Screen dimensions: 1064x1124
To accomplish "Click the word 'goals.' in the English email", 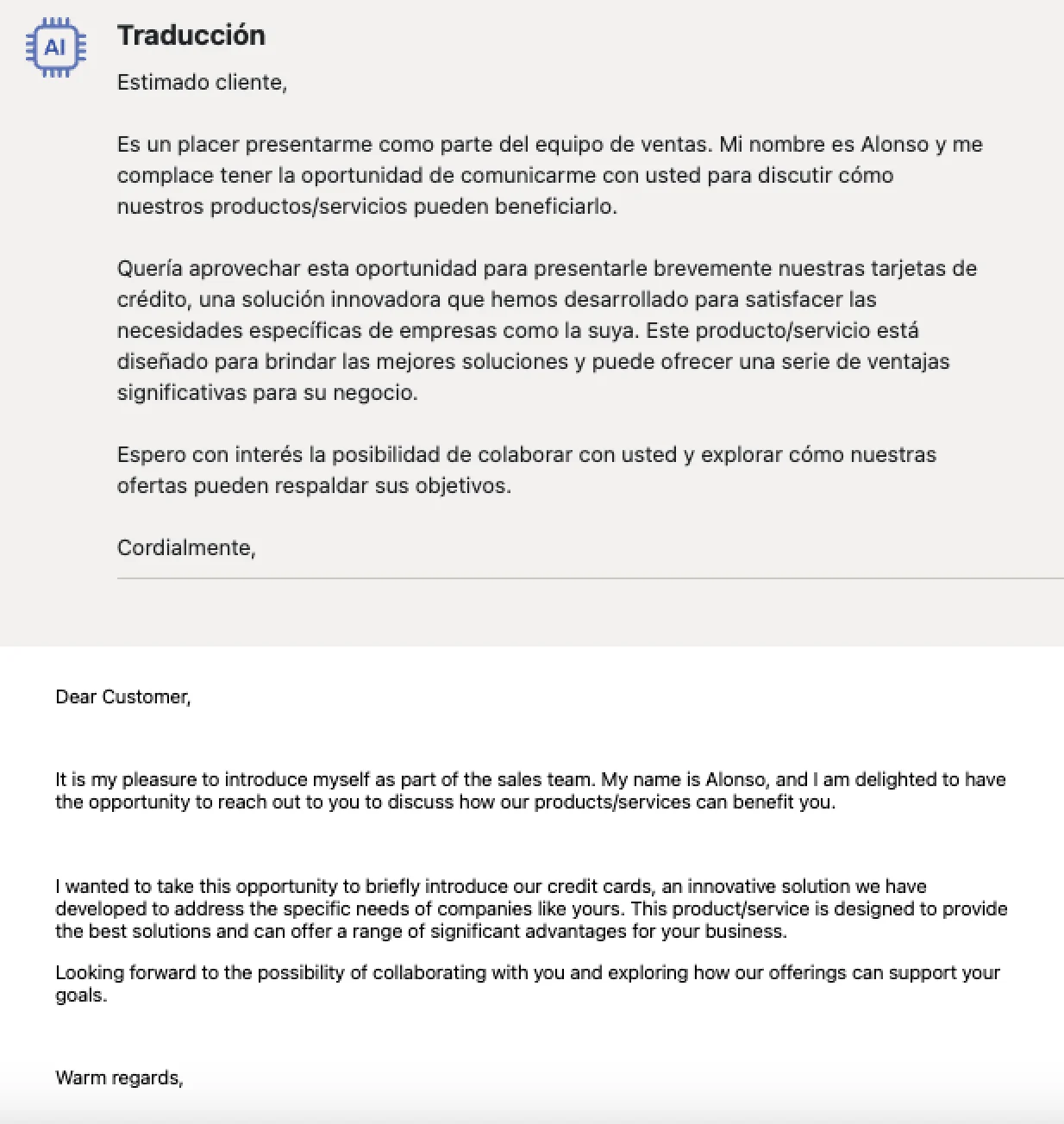I will coord(81,995).
